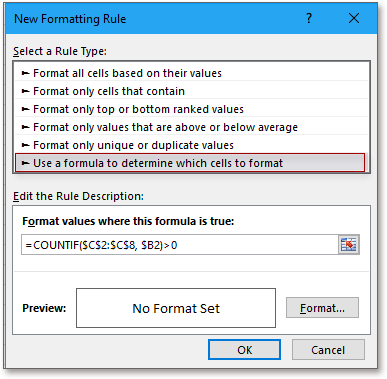
Task: Click arrow bullet beside 'Use a formula' rule
Action: (x=25, y=163)
